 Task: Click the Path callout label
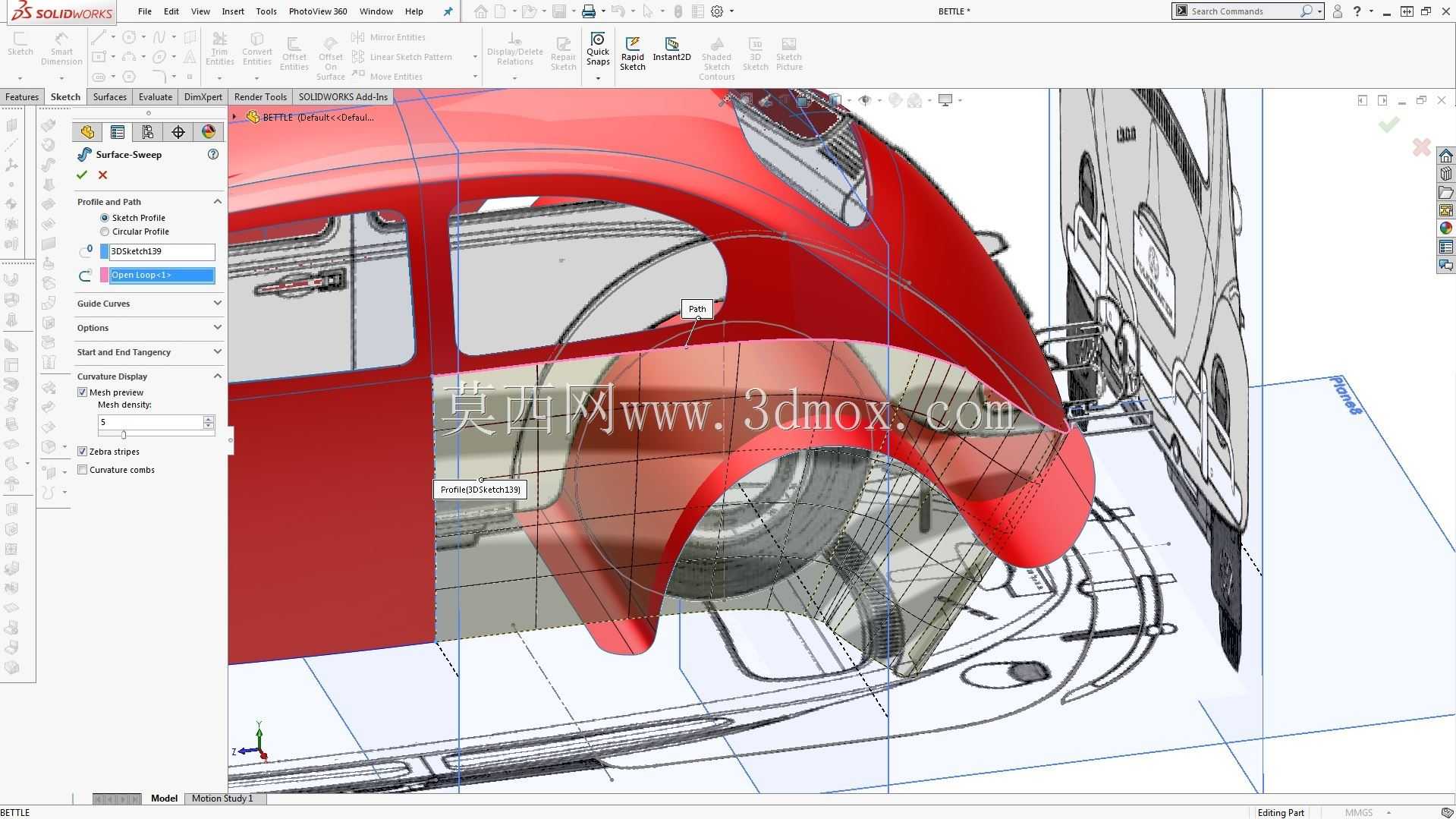[697, 309]
